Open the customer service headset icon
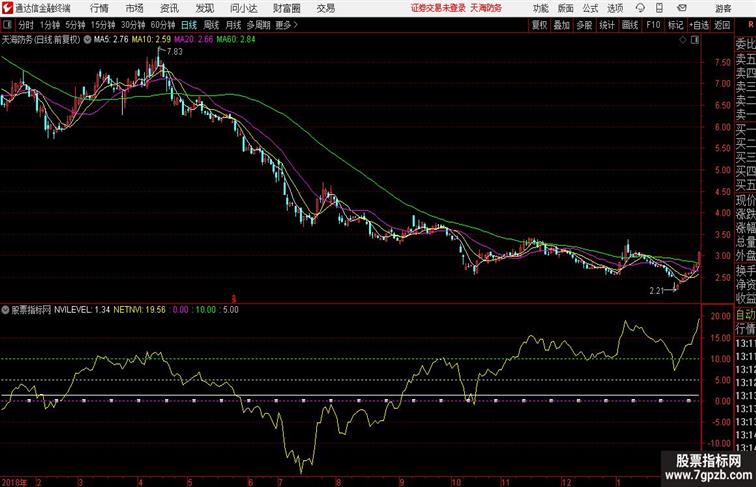Screen dimensions: 756x487 click(x=640, y=8)
